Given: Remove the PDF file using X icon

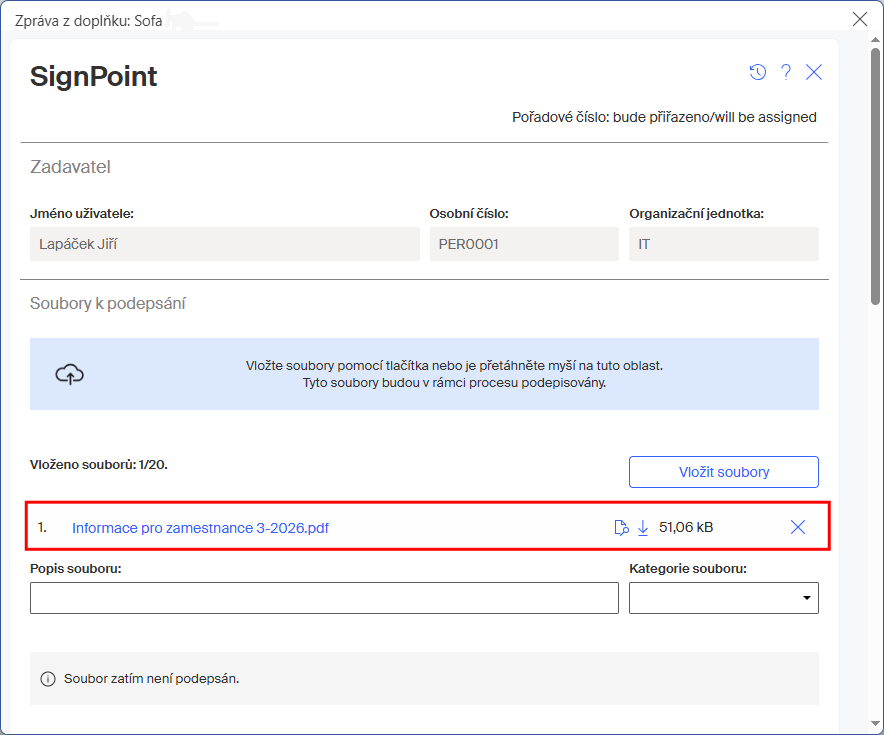Looking at the screenshot, I should tap(798, 527).
